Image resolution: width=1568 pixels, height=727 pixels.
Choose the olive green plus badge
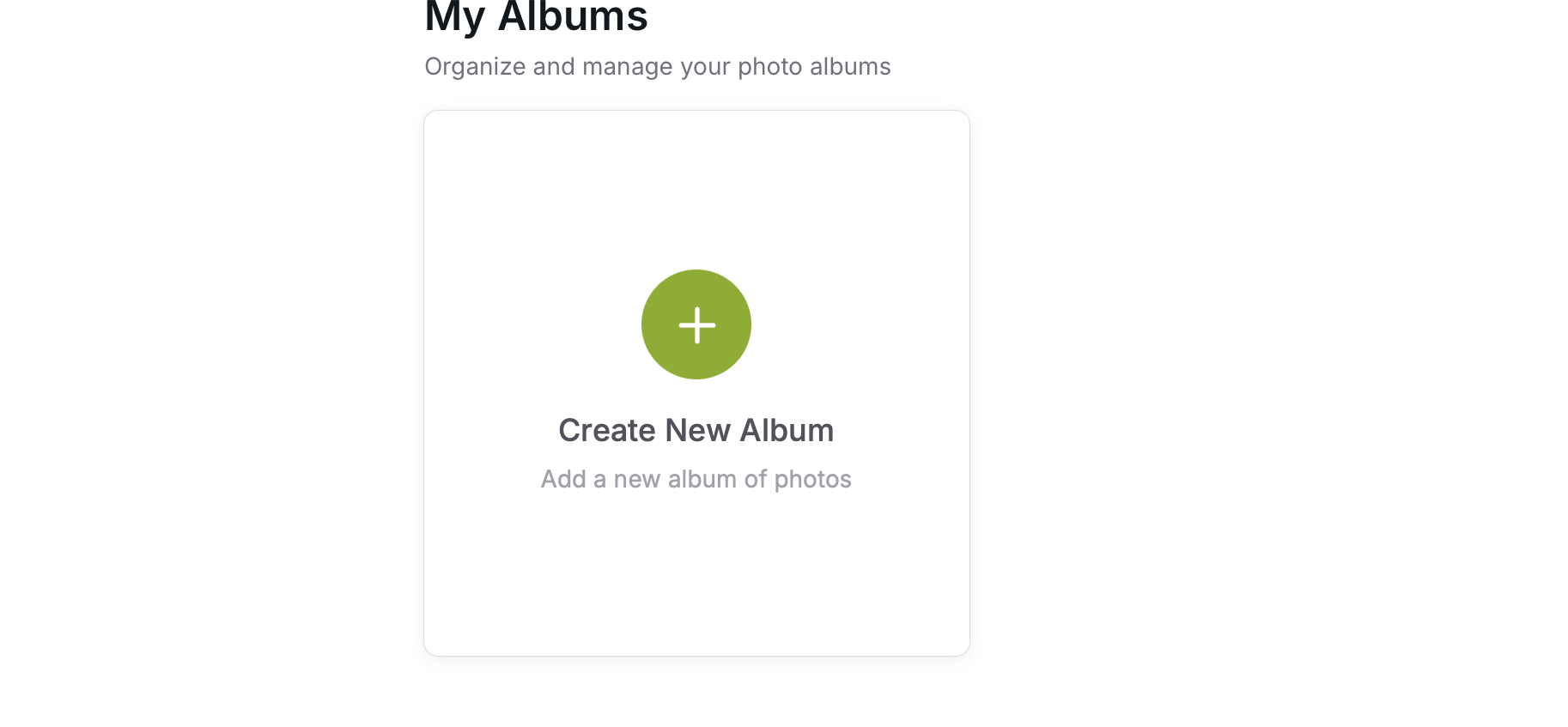coord(696,324)
